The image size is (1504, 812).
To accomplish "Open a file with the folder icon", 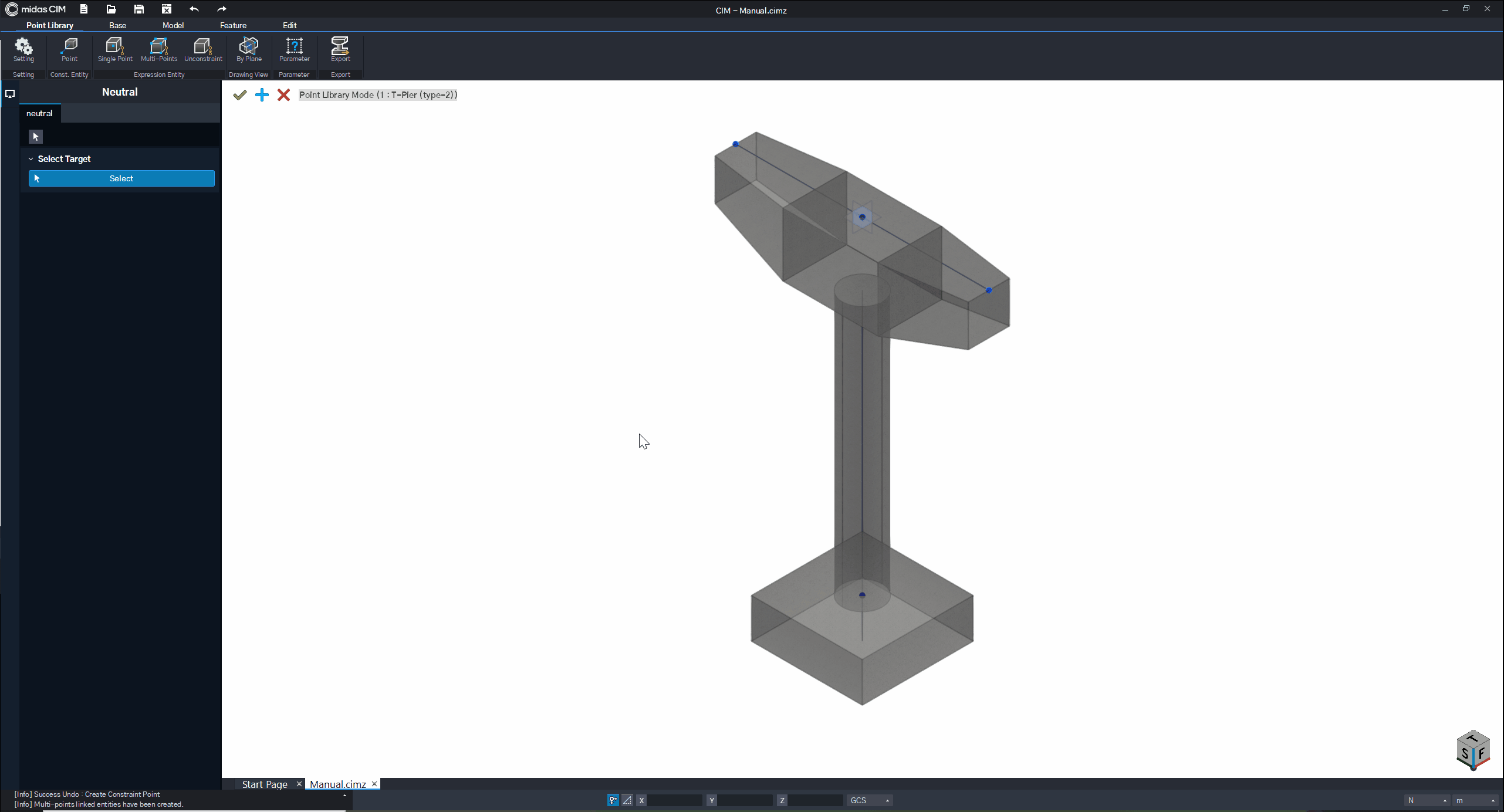I will [111, 9].
